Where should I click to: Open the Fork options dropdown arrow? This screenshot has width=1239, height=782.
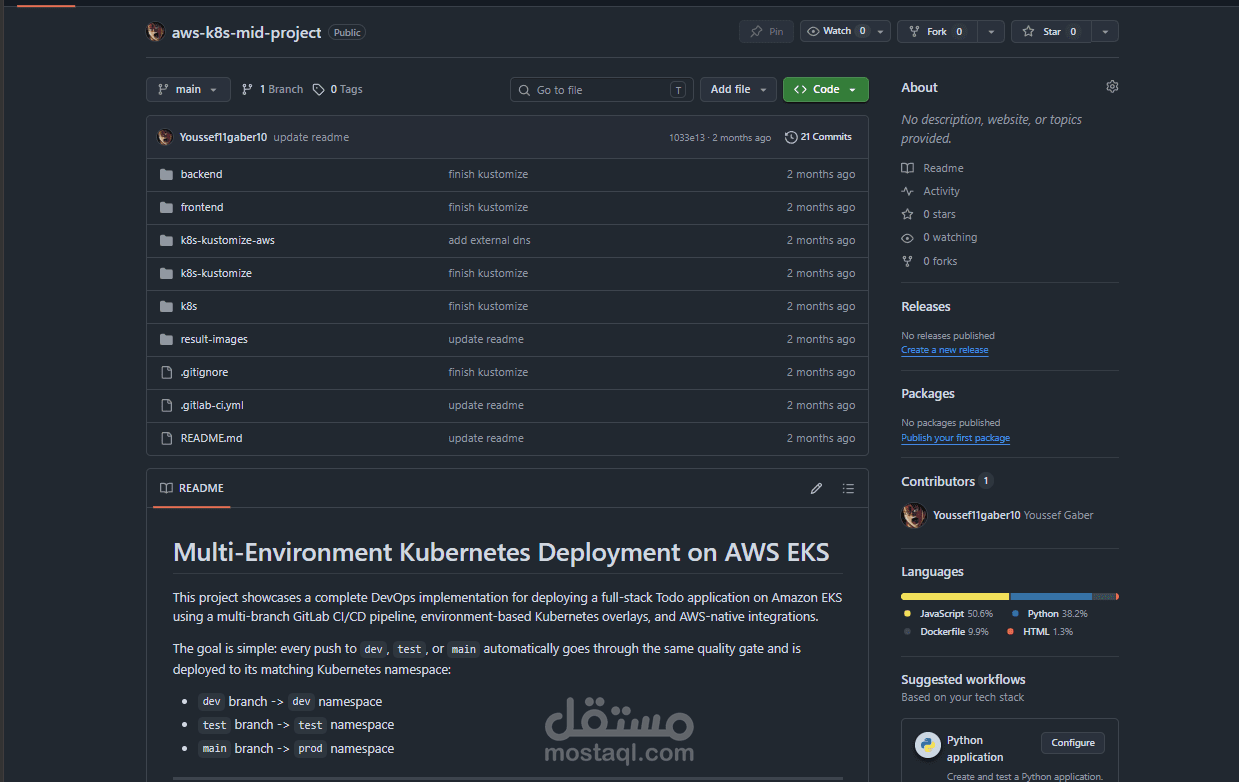[x=991, y=32]
